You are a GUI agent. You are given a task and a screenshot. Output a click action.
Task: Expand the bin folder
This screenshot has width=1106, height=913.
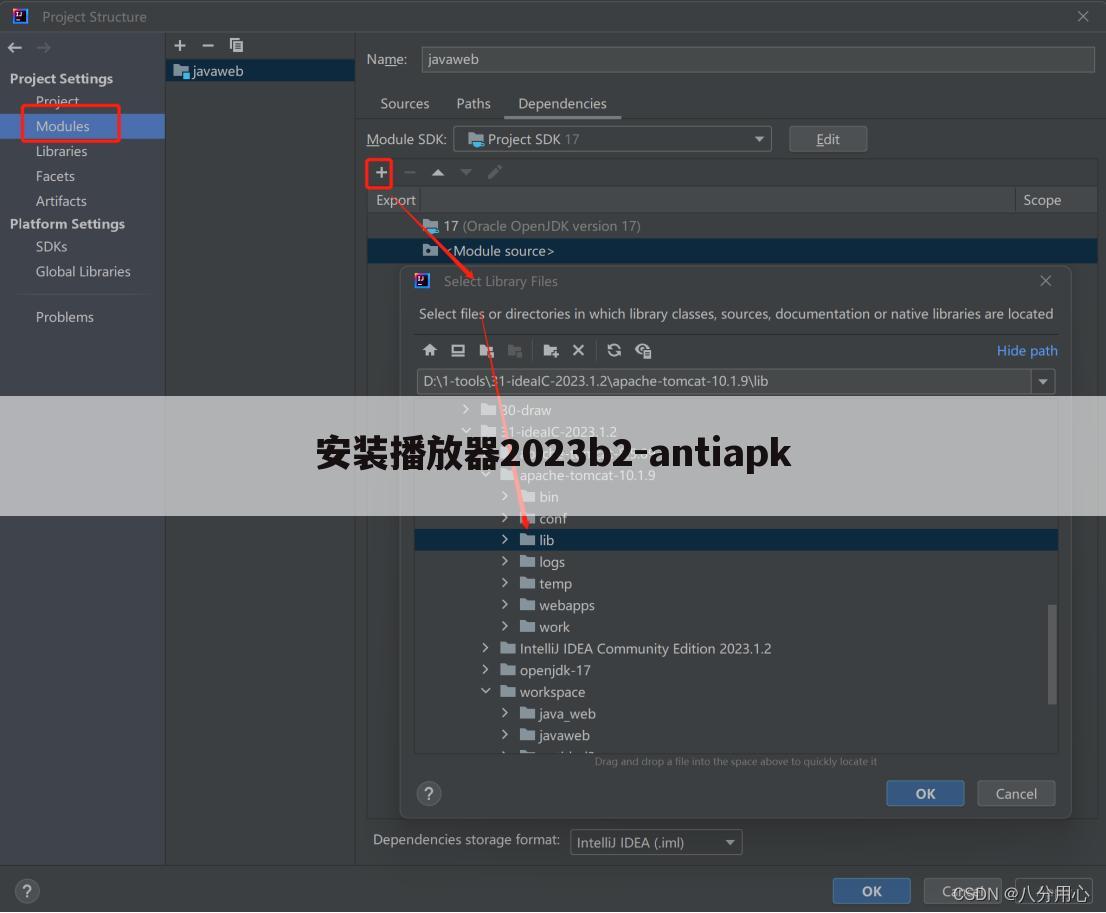[504, 496]
